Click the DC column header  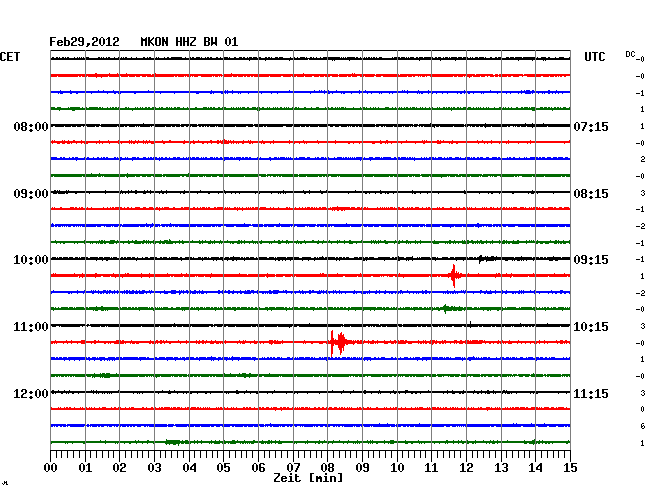tap(630, 54)
